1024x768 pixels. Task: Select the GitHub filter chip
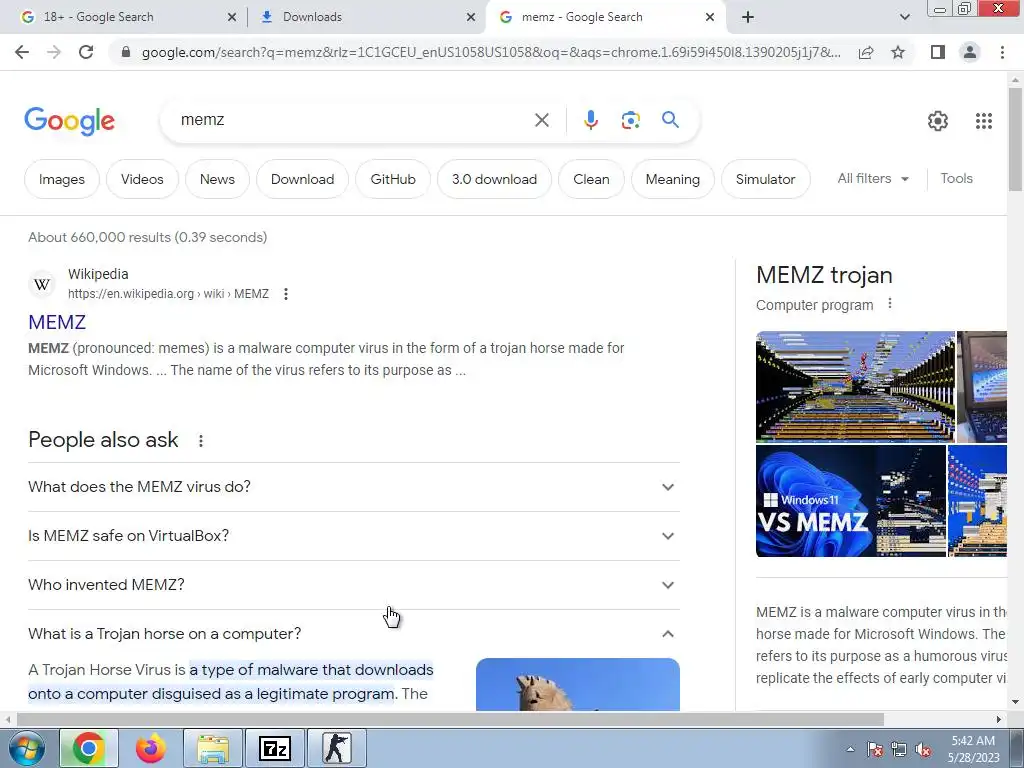(x=392, y=179)
